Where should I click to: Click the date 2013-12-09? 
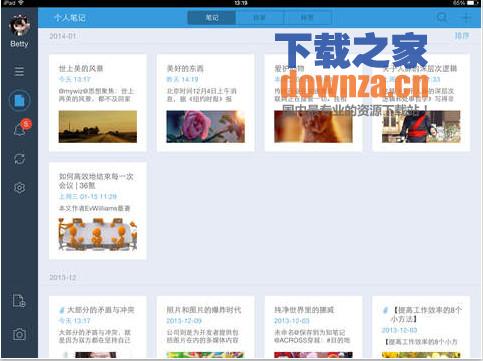[184, 321]
